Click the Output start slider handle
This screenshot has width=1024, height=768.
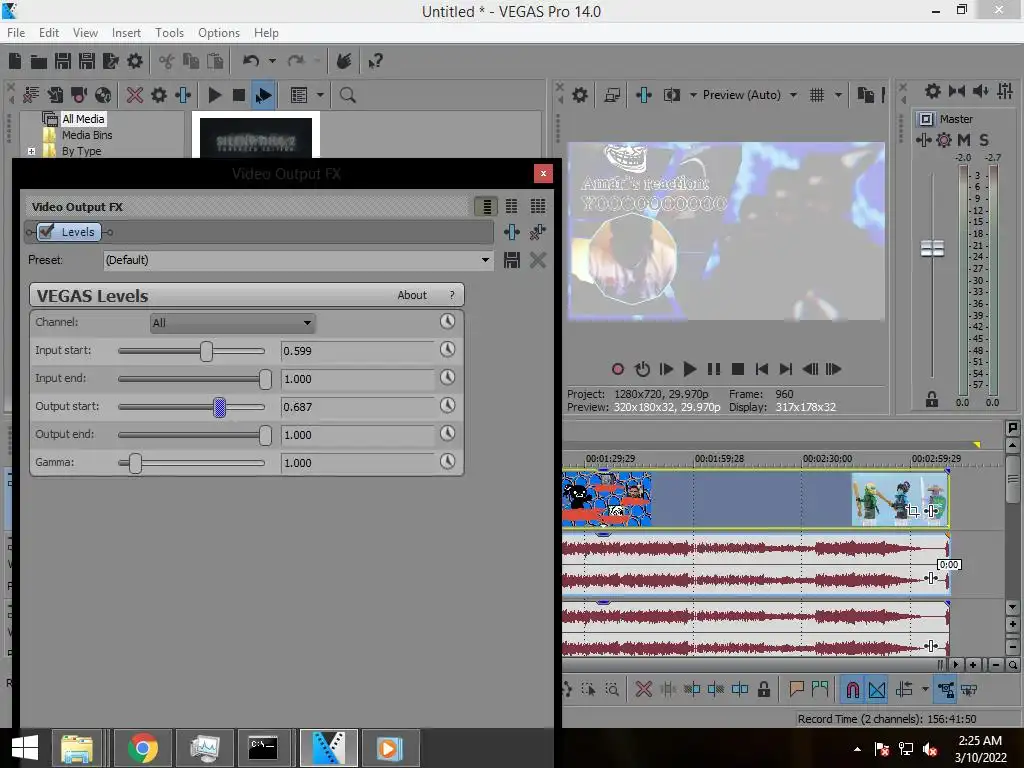(x=219, y=408)
